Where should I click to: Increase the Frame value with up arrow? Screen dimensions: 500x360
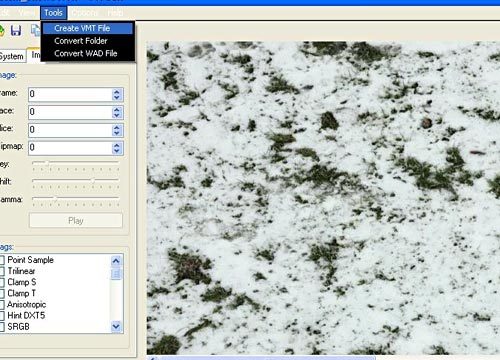click(116, 92)
